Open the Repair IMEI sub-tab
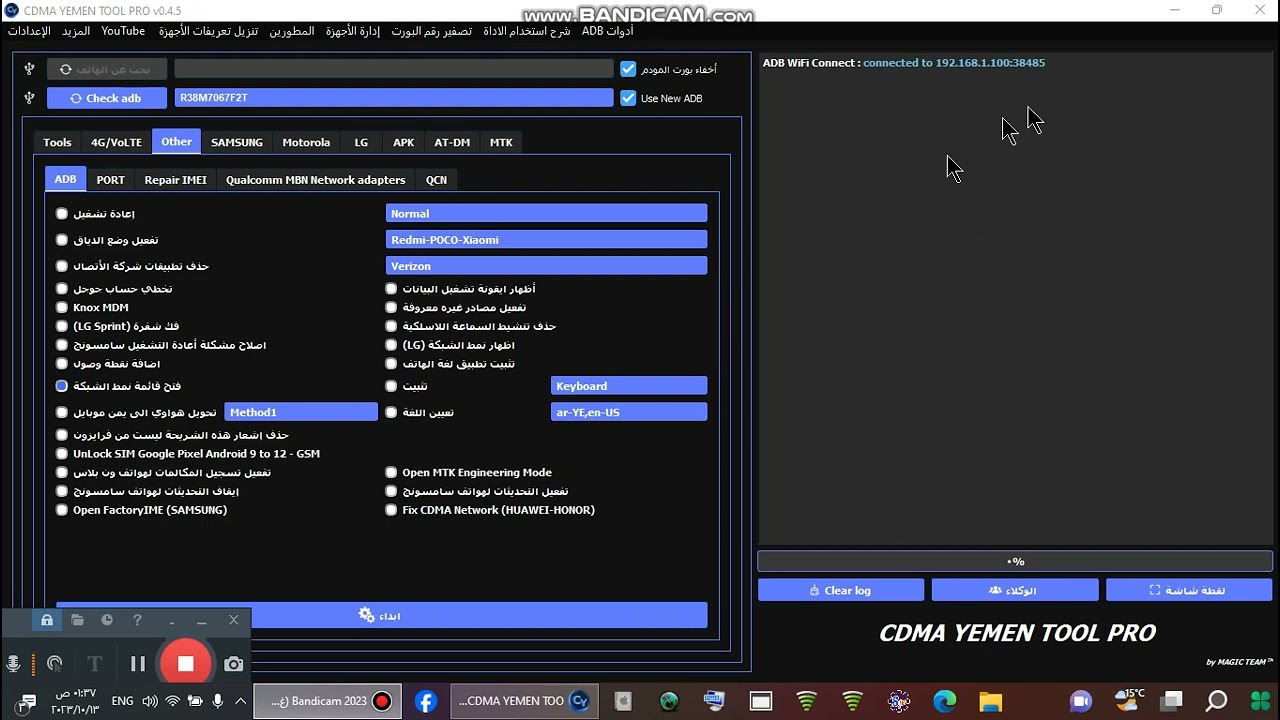This screenshot has height=720, width=1280. pyautogui.click(x=175, y=180)
